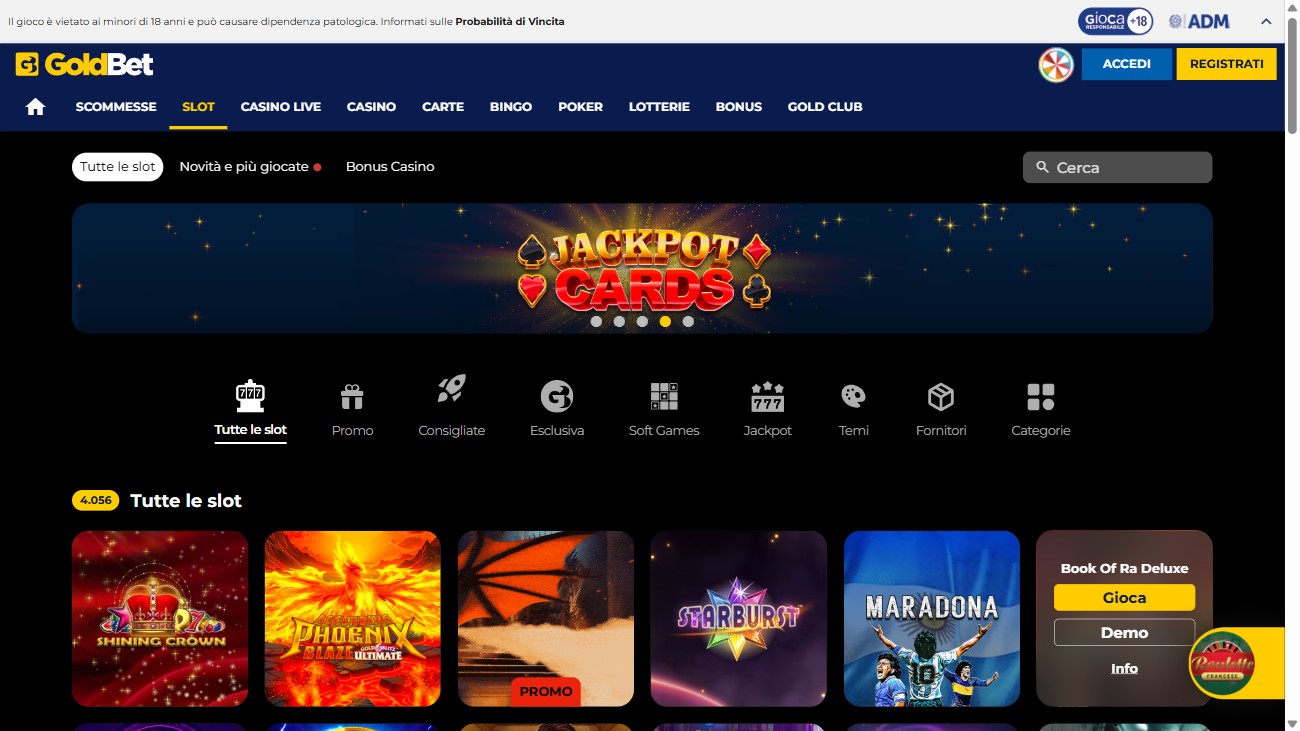Open the Probabilità di Vincita link

click(510, 21)
